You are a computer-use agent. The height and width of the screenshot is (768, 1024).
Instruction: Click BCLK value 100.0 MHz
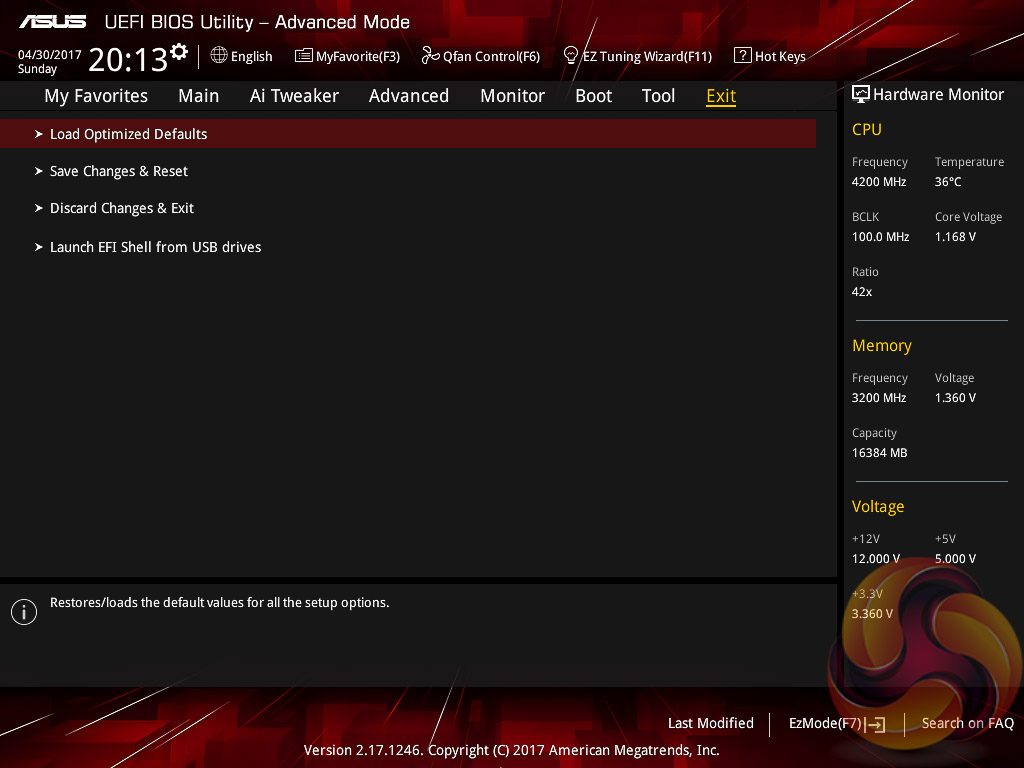(x=880, y=237)
